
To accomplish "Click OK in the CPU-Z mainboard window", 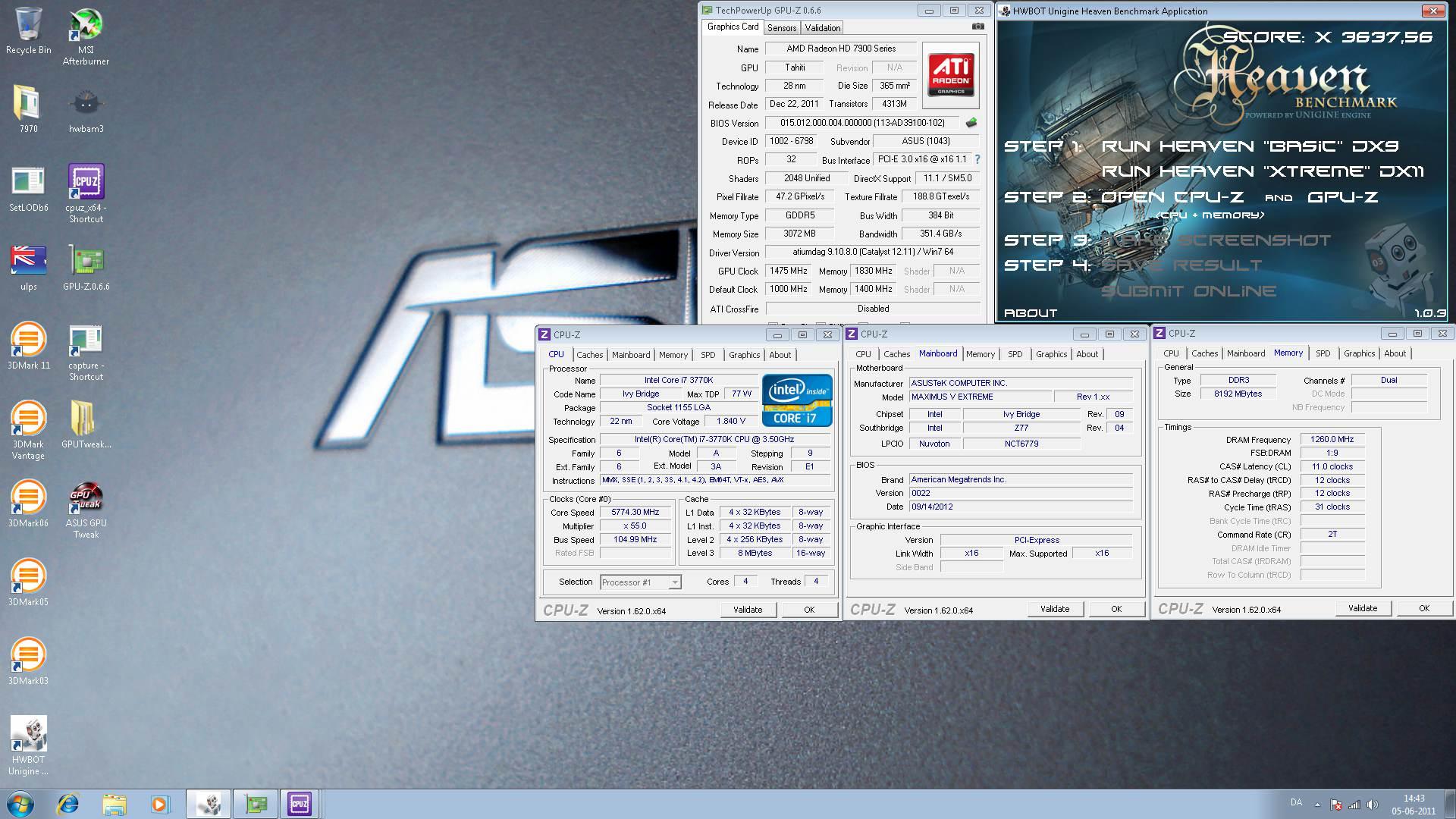I will [1116, 609].
